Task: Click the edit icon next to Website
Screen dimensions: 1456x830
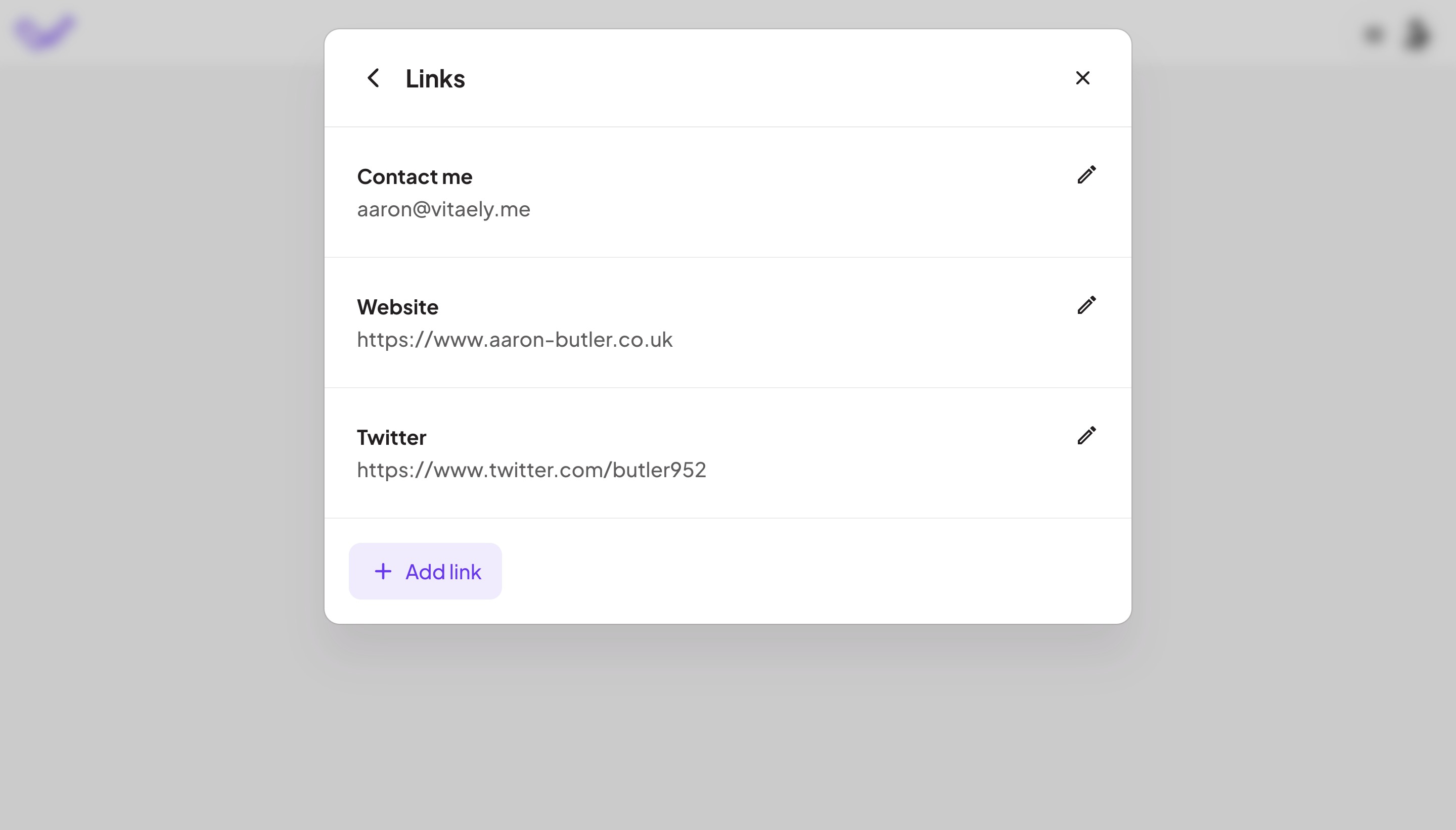Action: [x=1086, y=305]
